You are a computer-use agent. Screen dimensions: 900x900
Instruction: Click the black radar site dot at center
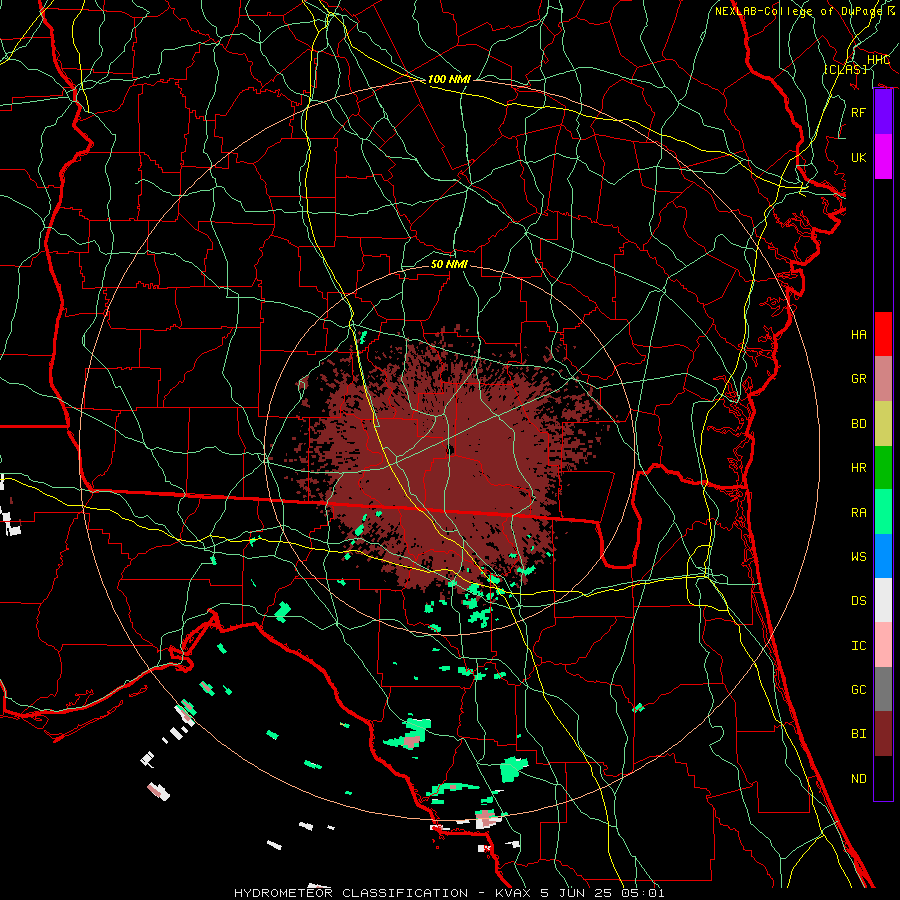pyautogui.click(x=451, y=449)
